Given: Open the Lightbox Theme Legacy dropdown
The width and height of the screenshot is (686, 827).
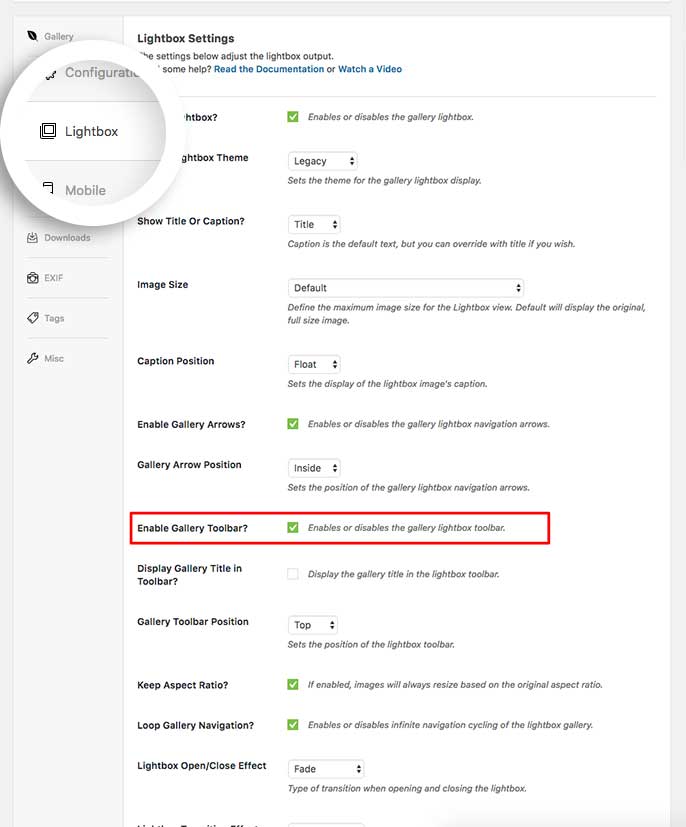Looking at the screenshot, I should [x=322, y=161].
